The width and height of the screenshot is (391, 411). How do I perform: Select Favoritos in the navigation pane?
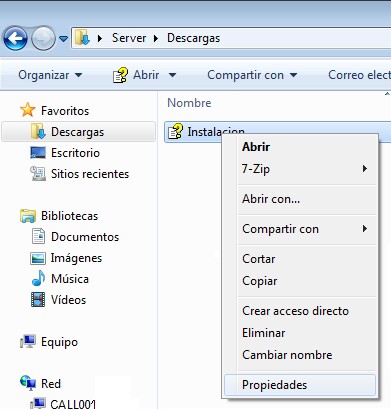tap(65, 111)
